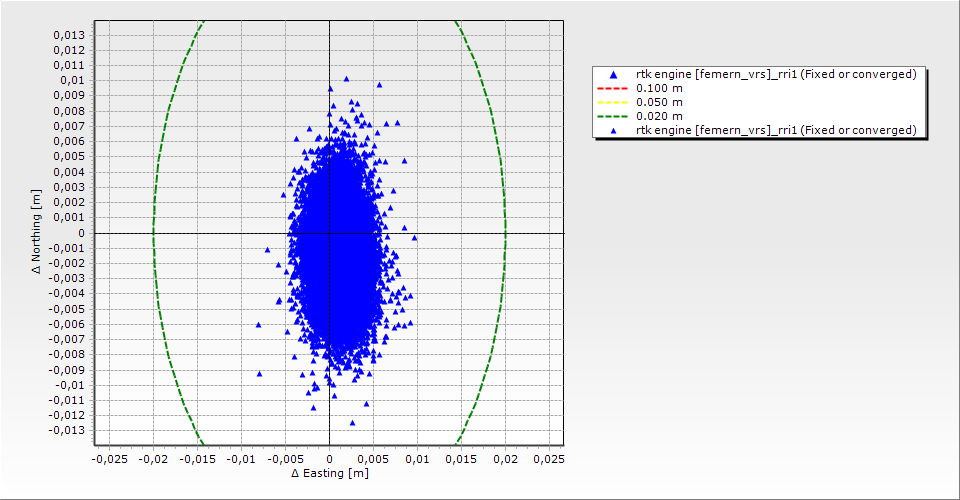This screenshot has height=500, width=960.
Task: Click the right arc of the green circle
Action: 505,233
